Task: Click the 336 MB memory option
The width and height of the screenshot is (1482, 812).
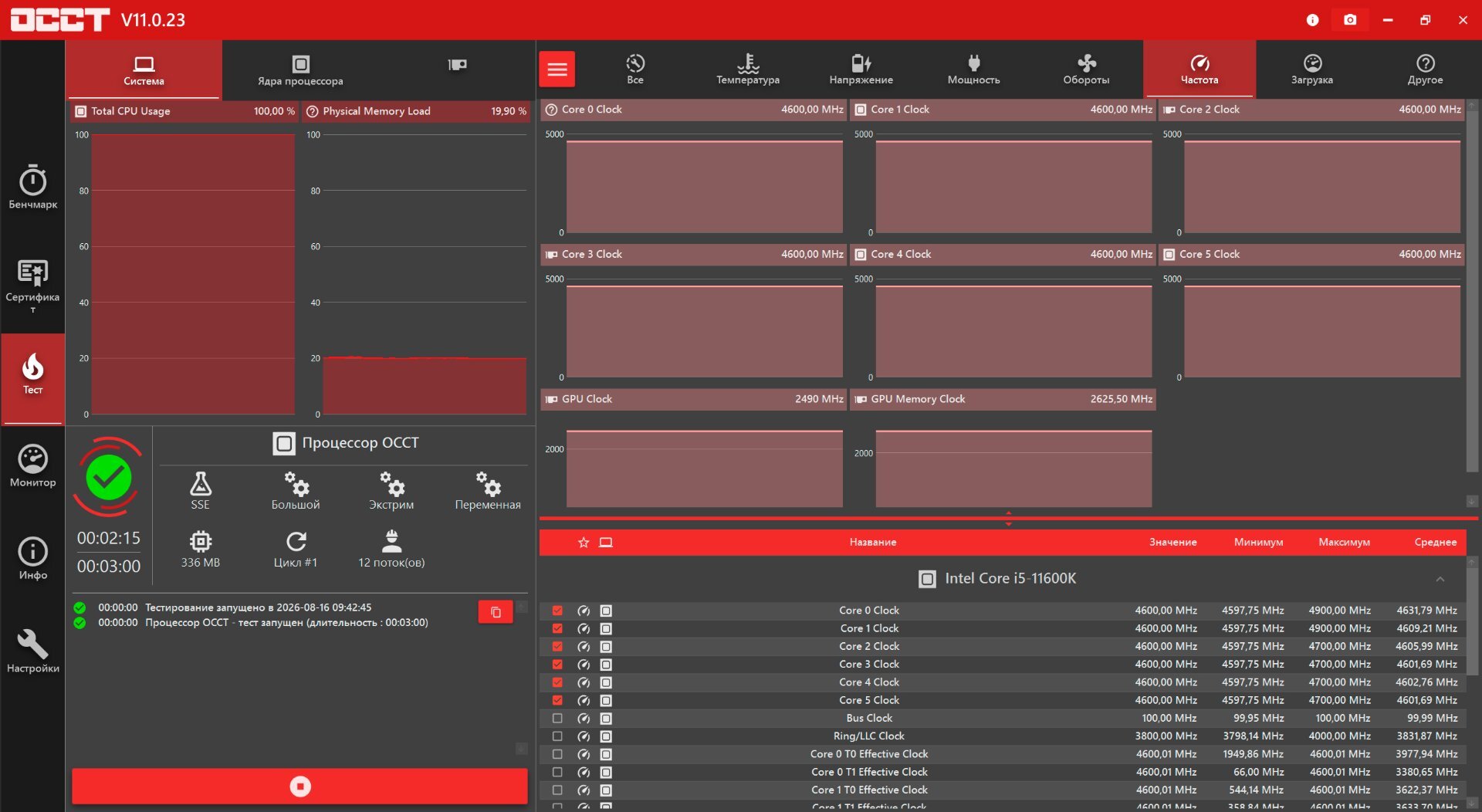Action: click(x=201, y=549)
